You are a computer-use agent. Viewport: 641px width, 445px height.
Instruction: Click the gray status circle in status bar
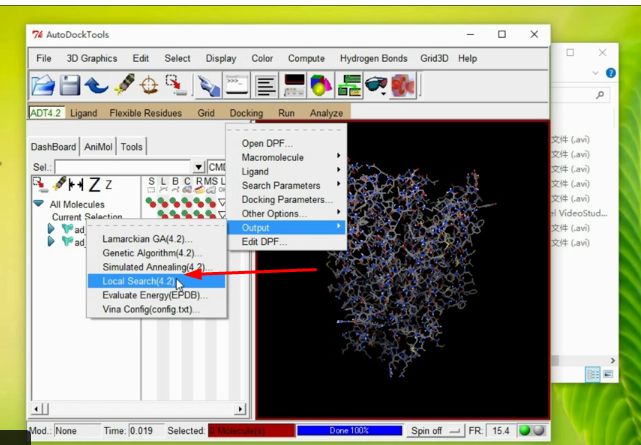point(539,430)
